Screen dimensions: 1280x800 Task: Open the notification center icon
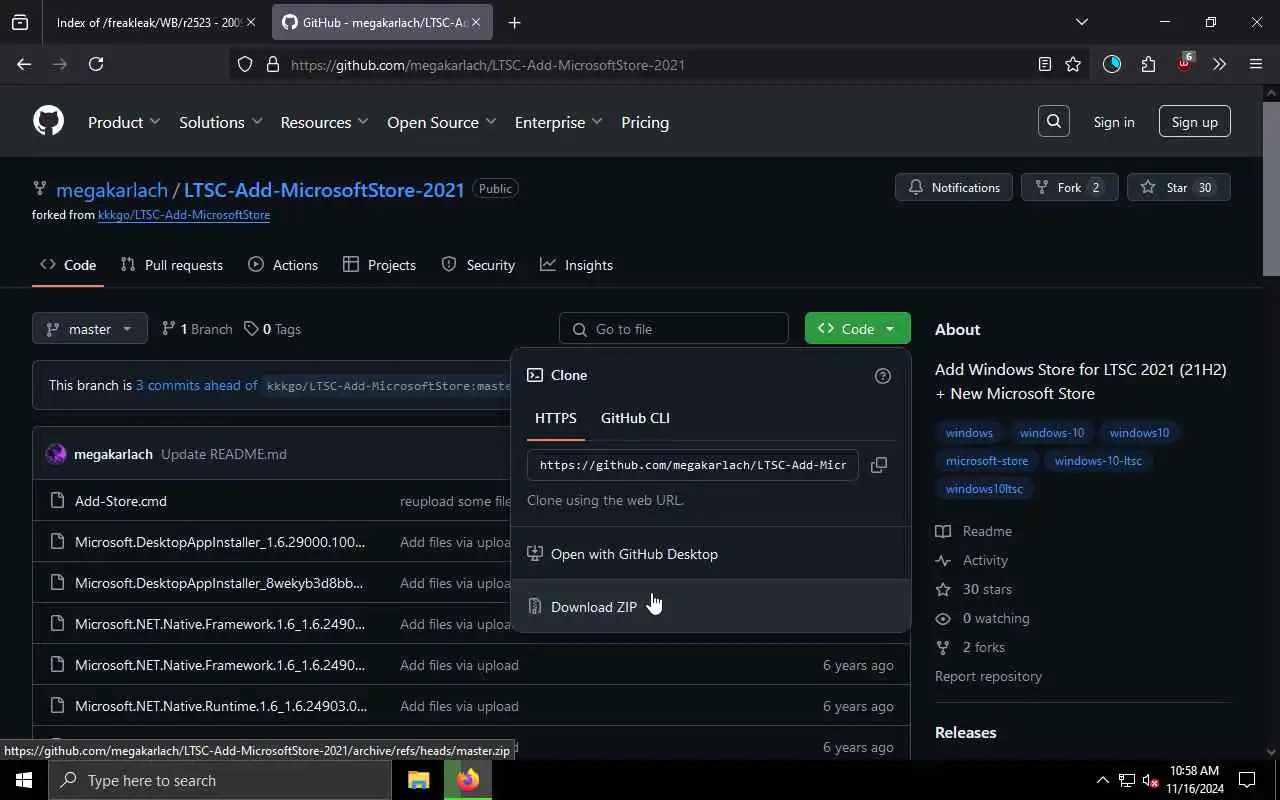(1247, 780)
